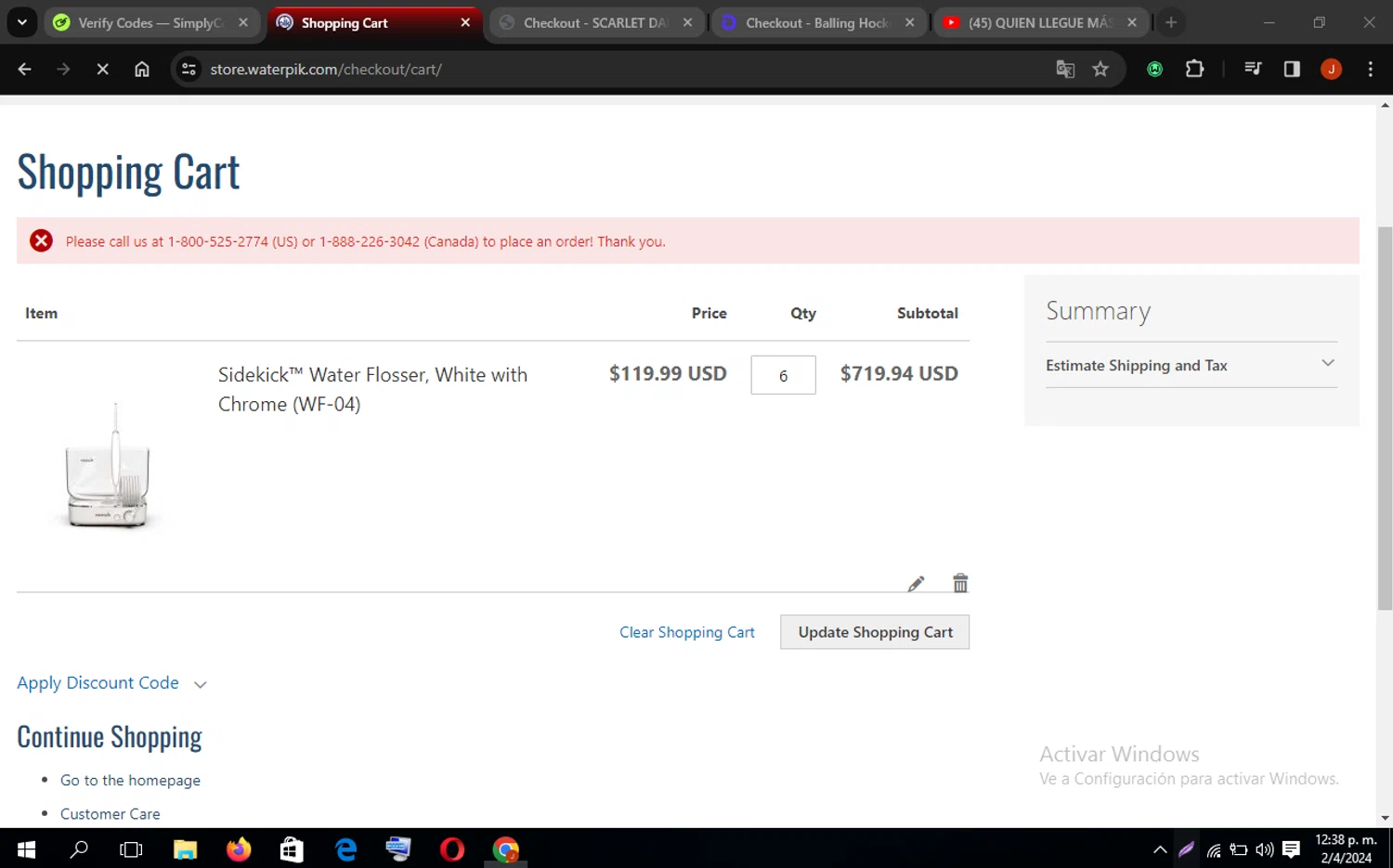Click the quantity input field showing 6
This screenshot has height=868, width=1393.
(x=784, y=375)
